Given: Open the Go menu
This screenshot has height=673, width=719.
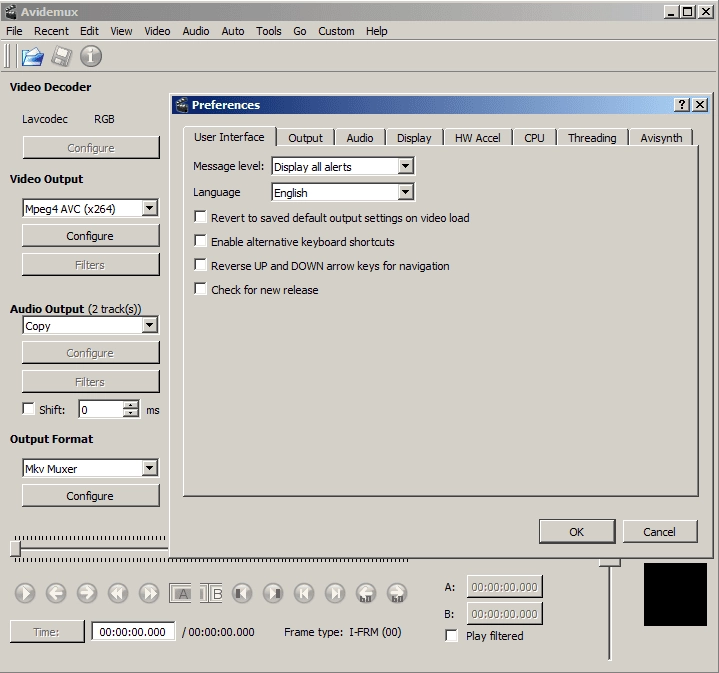Looking at the screenshot, I should 300,31.
